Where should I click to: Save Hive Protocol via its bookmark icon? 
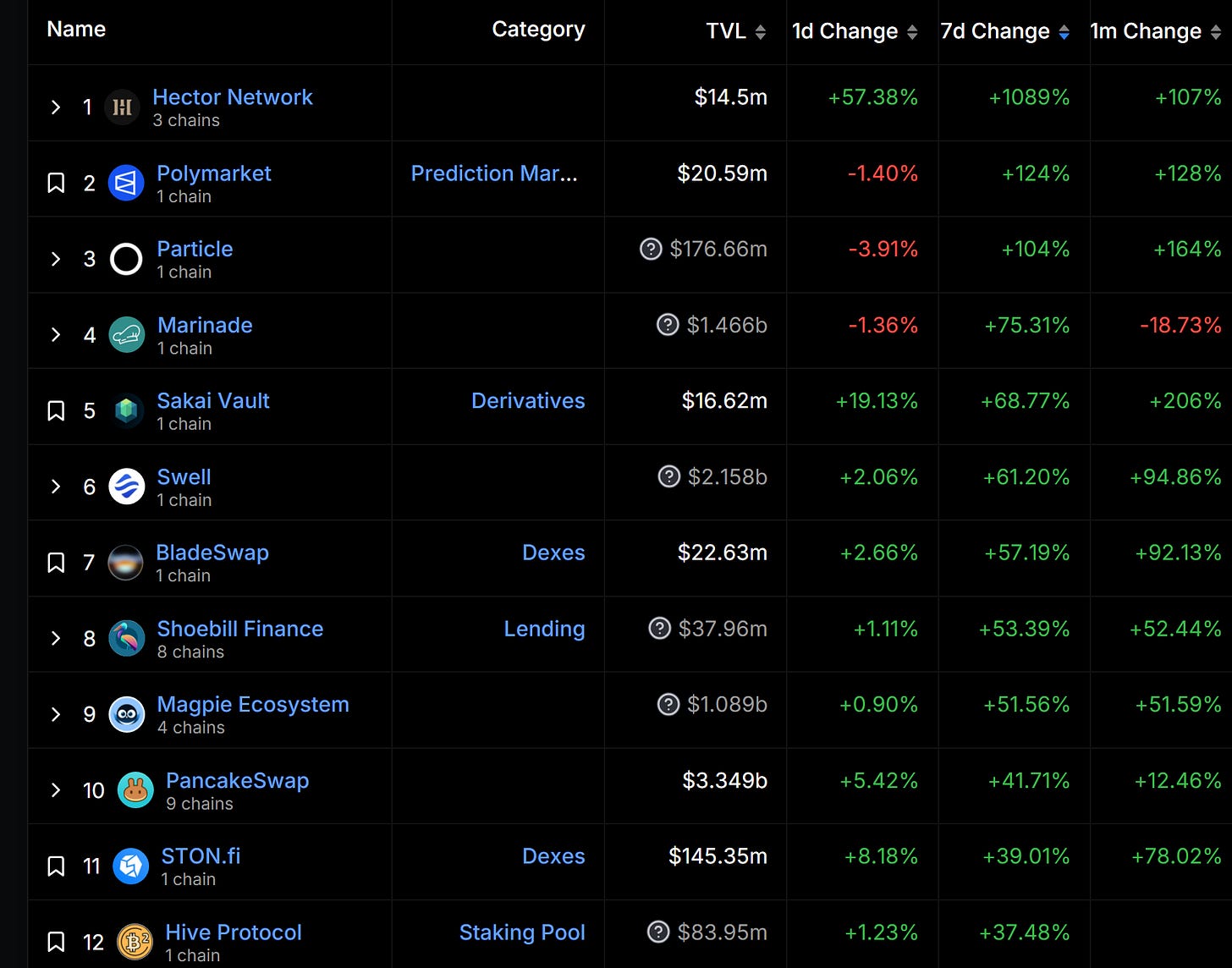[56, 942]
